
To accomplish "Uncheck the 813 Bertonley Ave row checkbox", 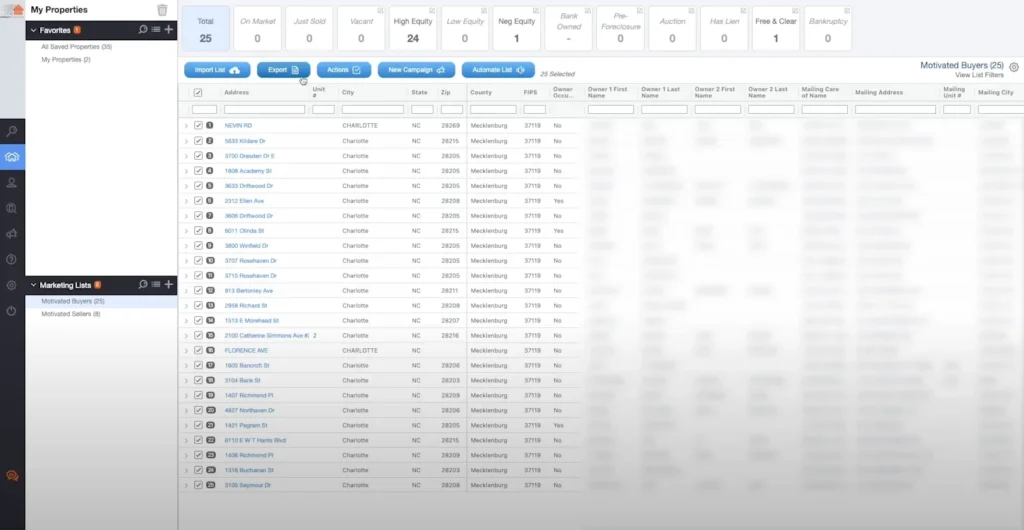I will point(198,290).
